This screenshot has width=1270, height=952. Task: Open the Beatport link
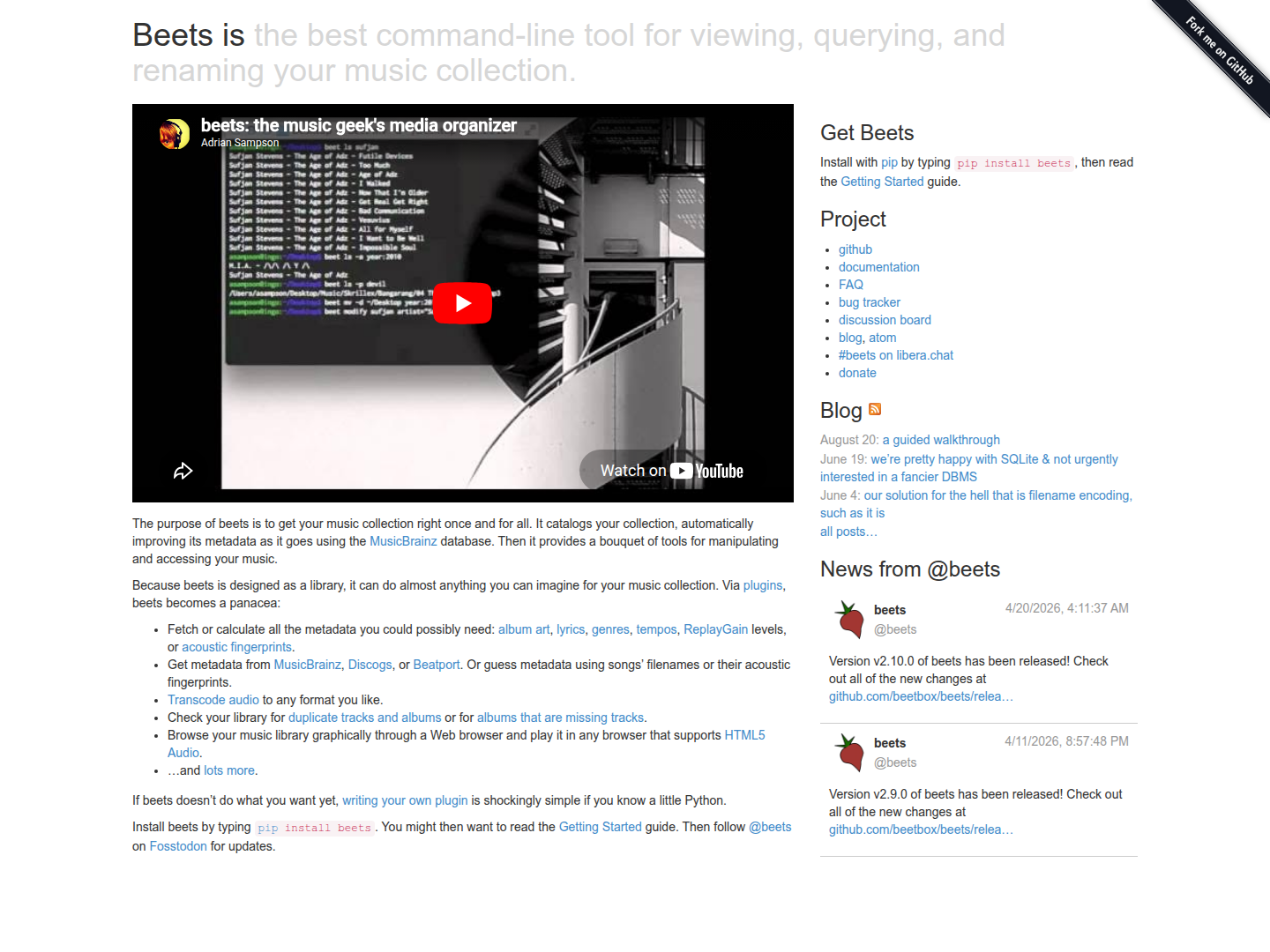click(x=437, y=665)
